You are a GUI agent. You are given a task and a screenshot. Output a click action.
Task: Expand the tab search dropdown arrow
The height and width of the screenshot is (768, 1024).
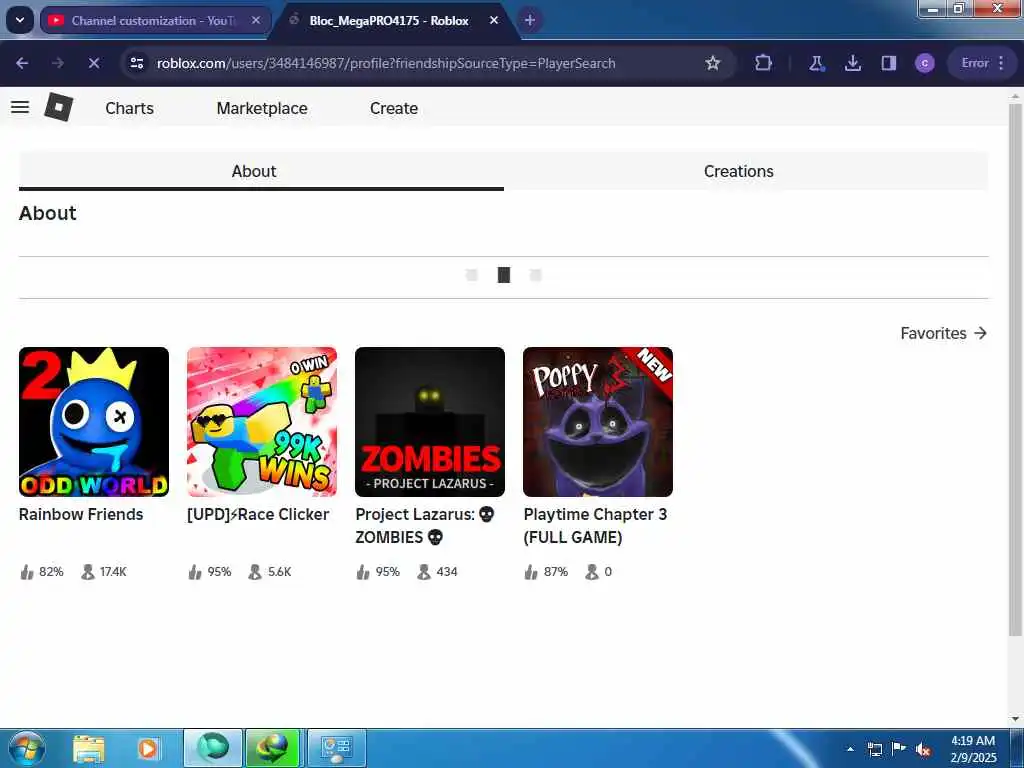click(20, 20)
